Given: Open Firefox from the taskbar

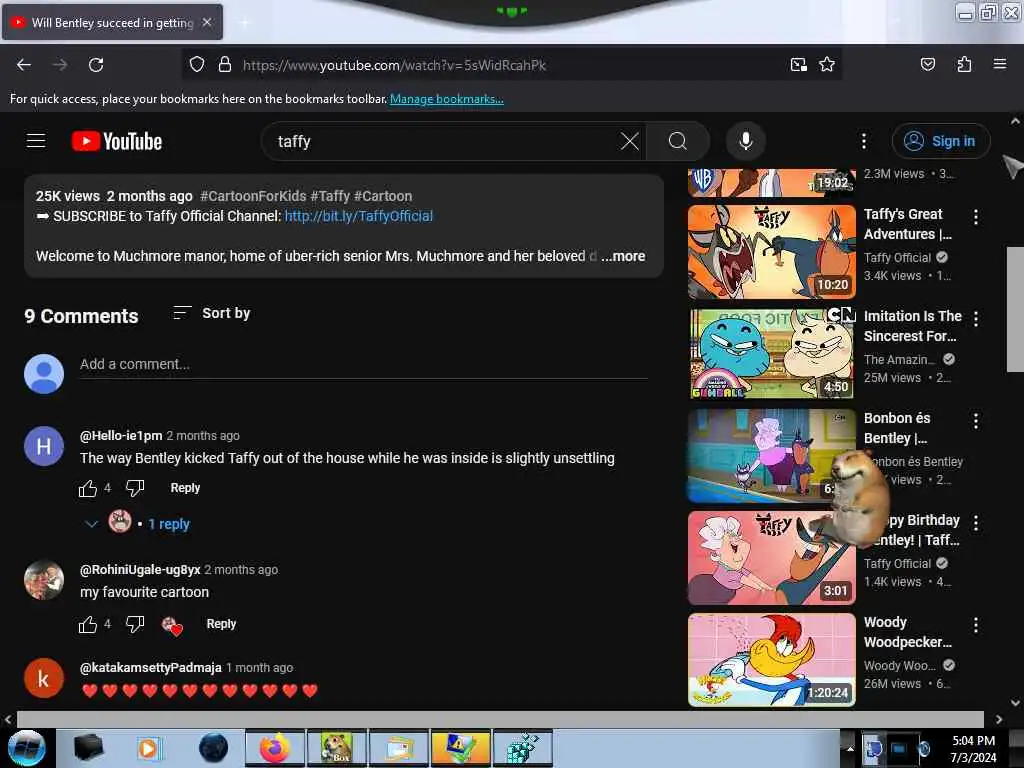Looking at the screenshot, I should (275, 748).
